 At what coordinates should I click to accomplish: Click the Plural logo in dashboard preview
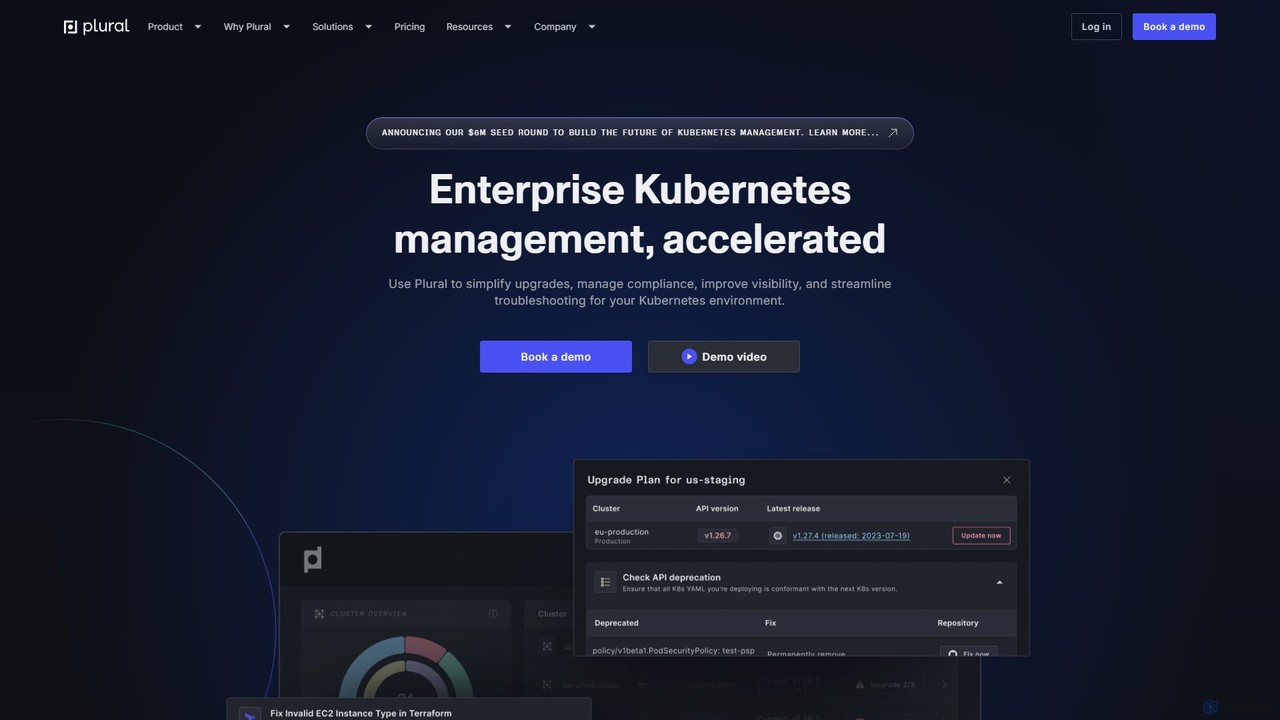[313, 559]
